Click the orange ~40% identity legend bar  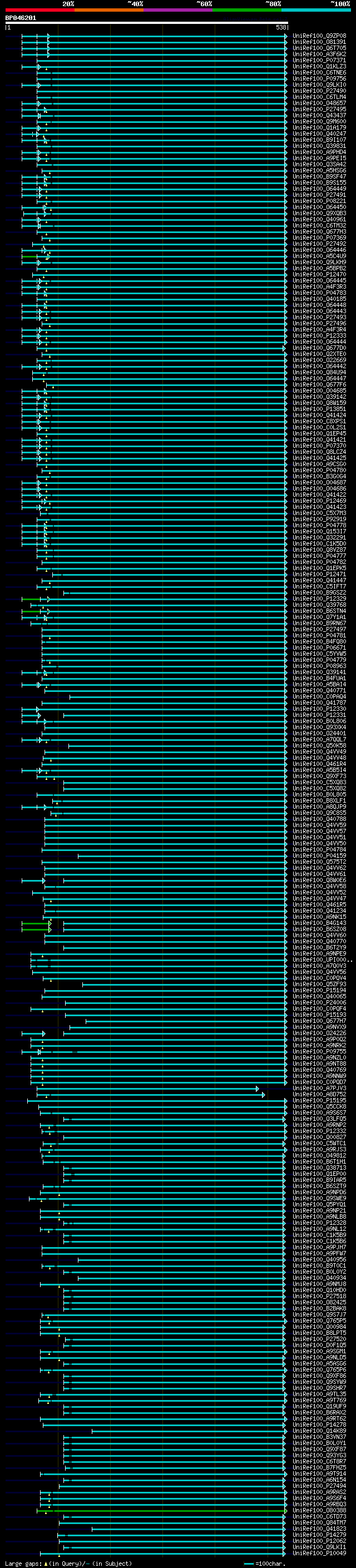(109, 10)
